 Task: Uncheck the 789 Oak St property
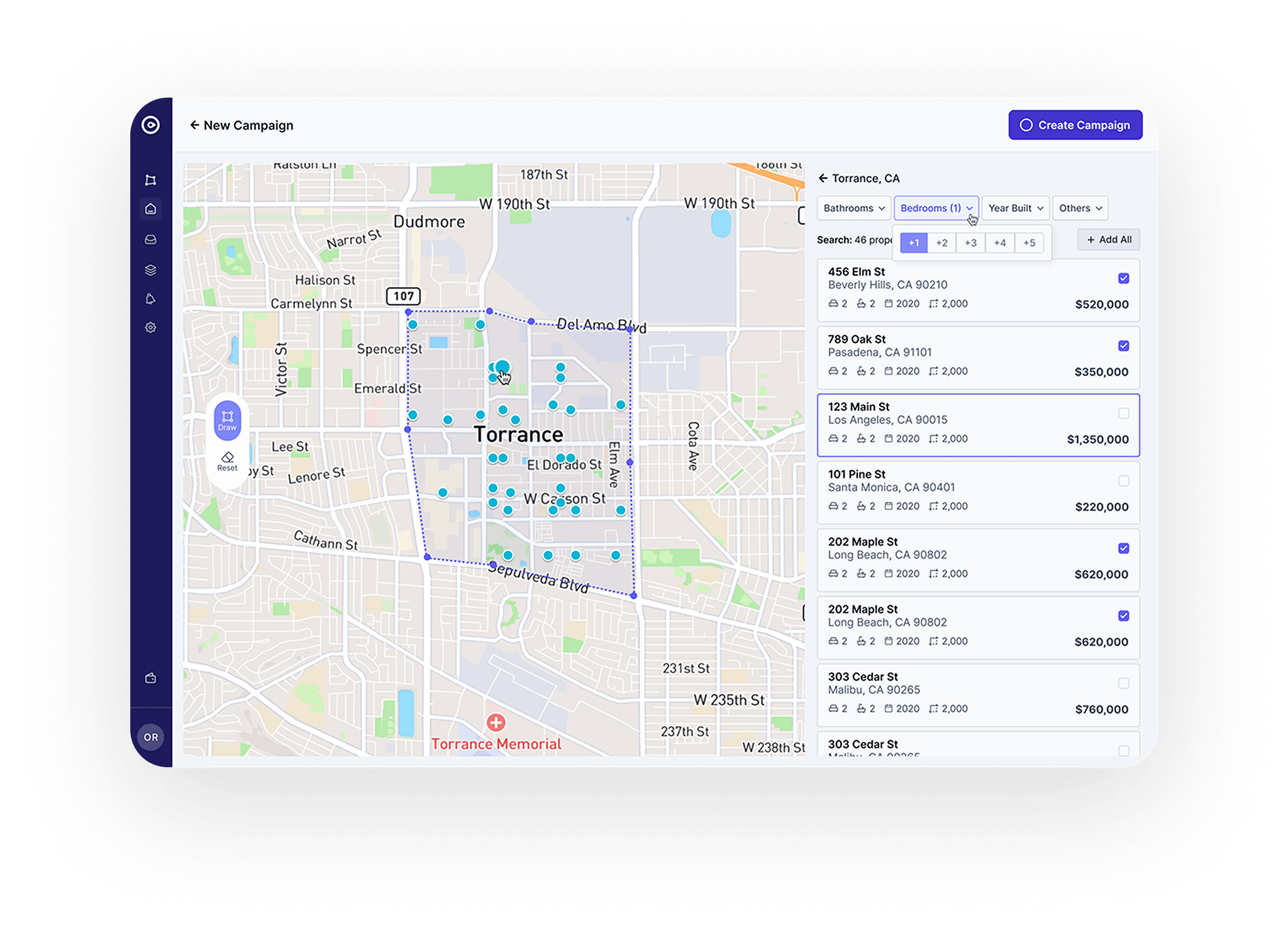1124,345
